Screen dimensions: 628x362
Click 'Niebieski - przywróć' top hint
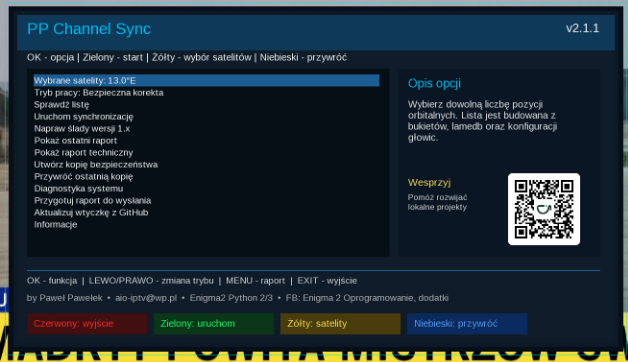point(303,58)
